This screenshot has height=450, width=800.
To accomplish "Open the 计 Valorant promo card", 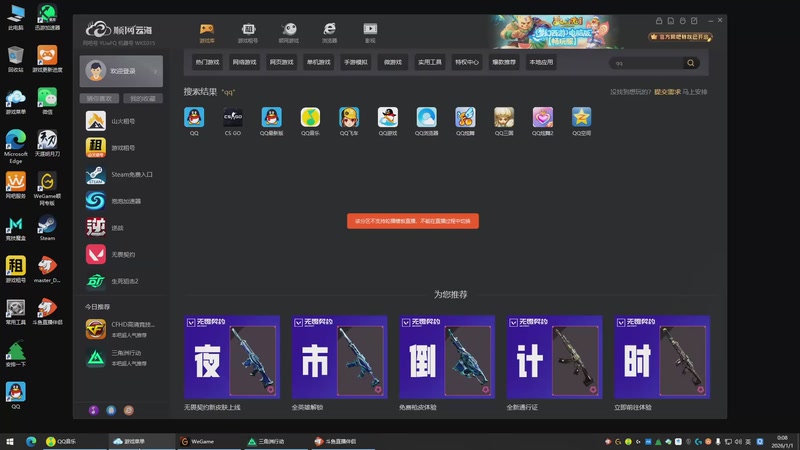I will [x=554, y=357].
